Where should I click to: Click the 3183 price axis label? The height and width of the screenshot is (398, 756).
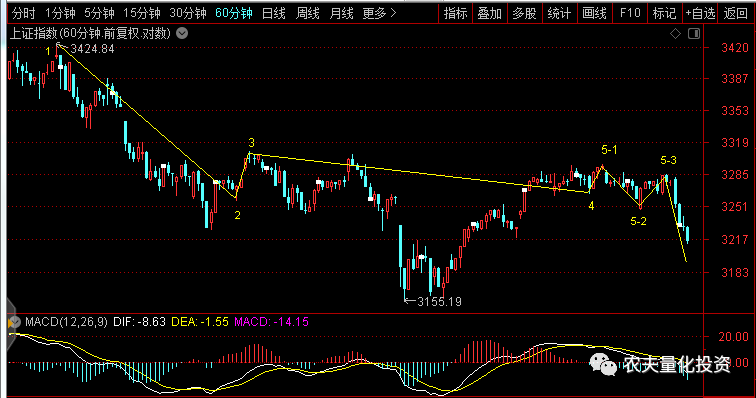735,272
